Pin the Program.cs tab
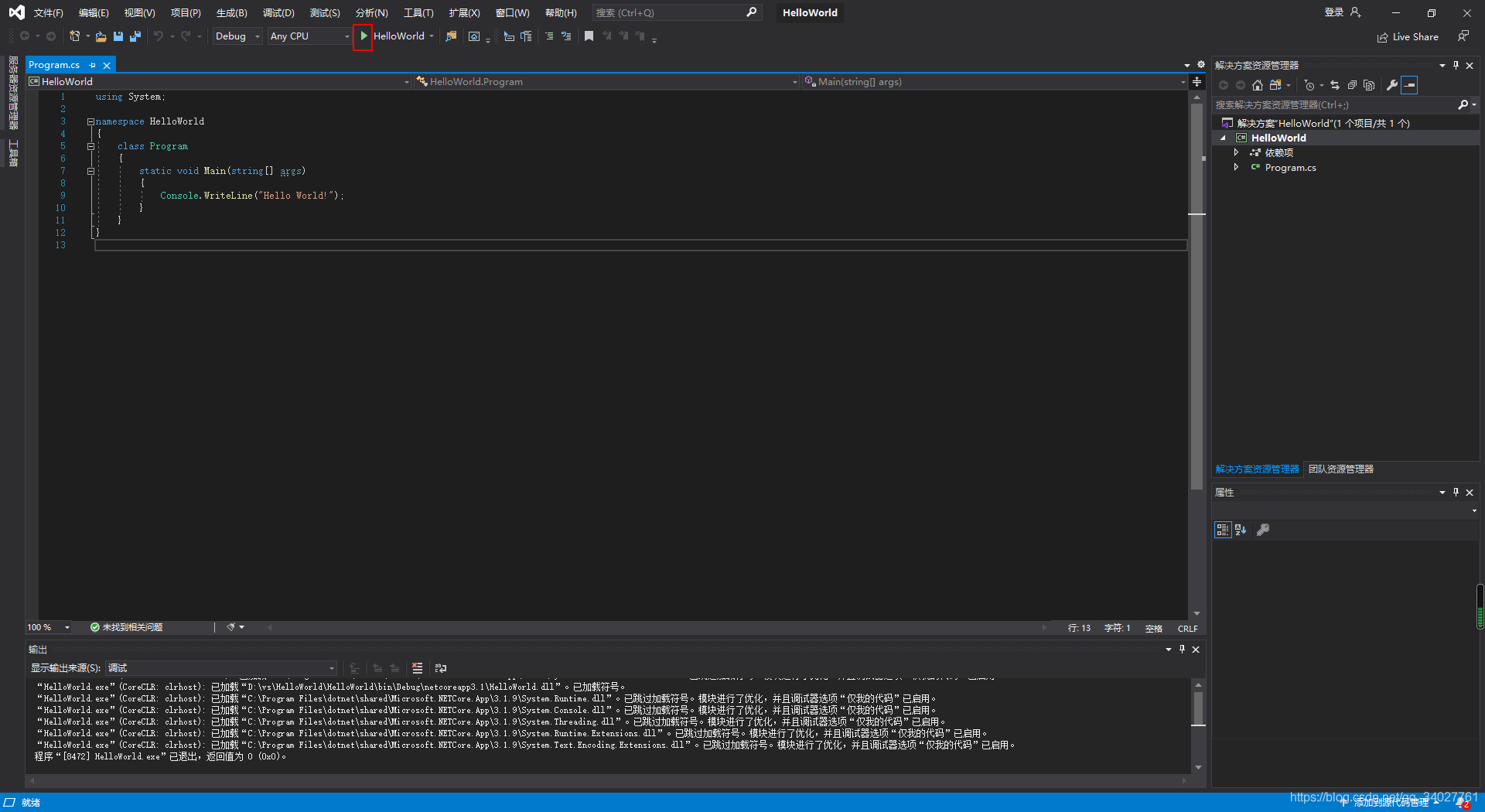 coord(92,65)
